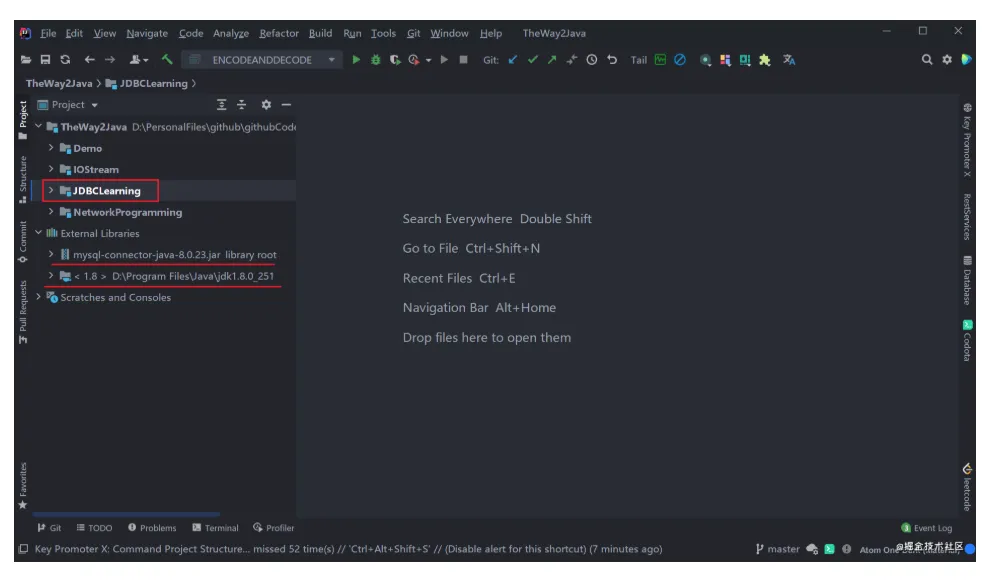Click the Open folder toolbar icon
This screenshot has width=989, height=584.
25,60
